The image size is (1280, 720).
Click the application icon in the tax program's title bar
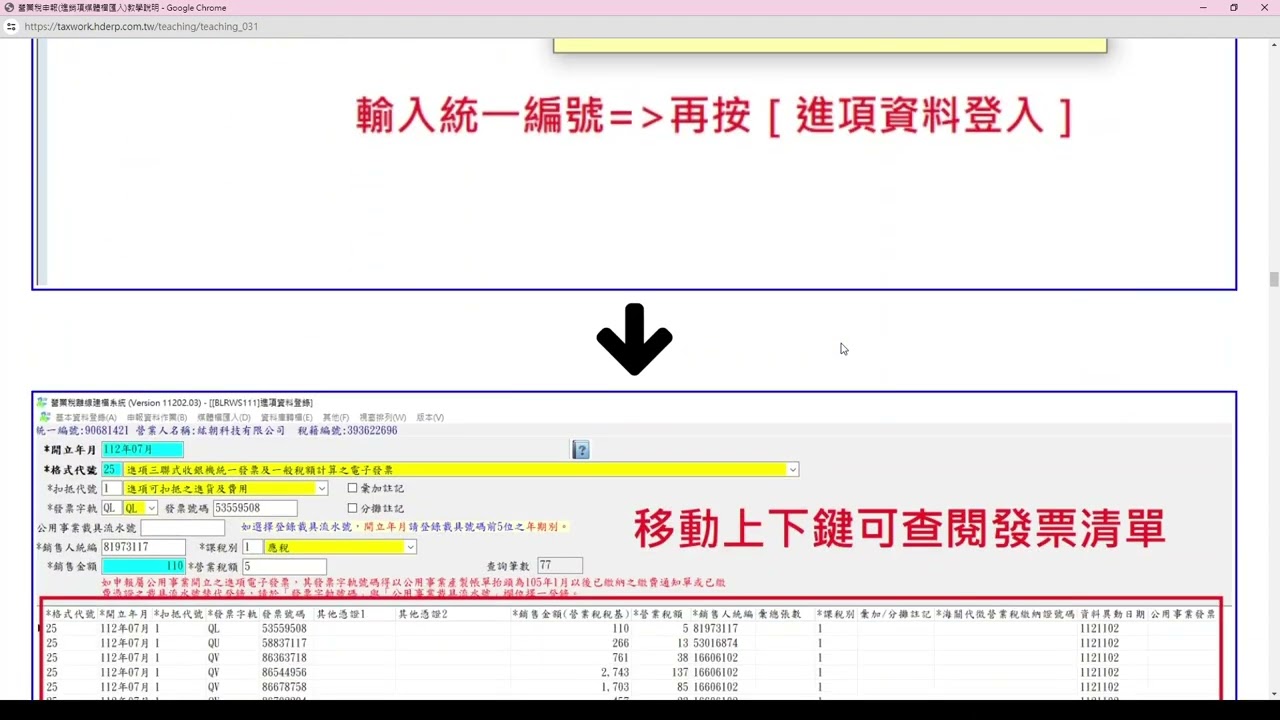(42, 403)
